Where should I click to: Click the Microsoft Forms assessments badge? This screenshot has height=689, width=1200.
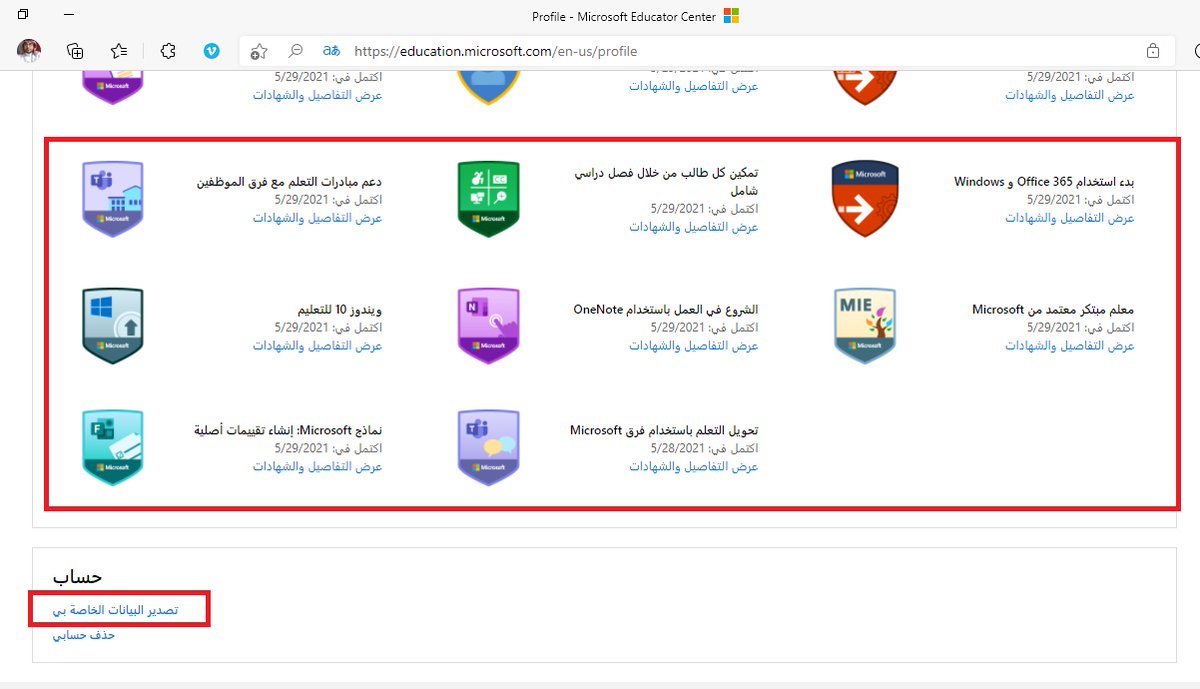pyautogui.click(x=112, y=447)
